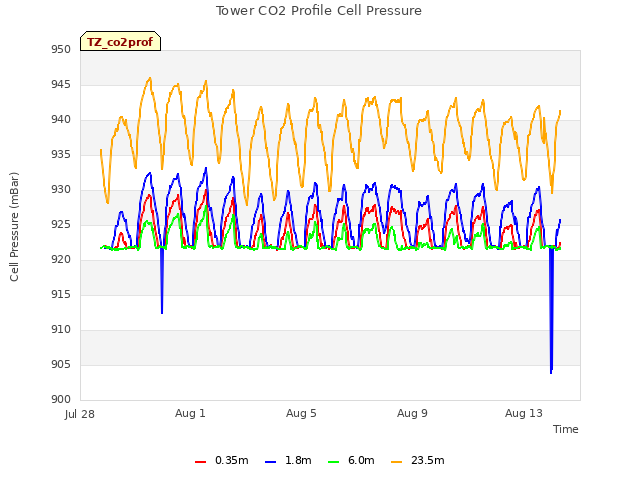The image size is (640, 480).
Task: Select the 1.8m legend label
Action: click(298, 460)
